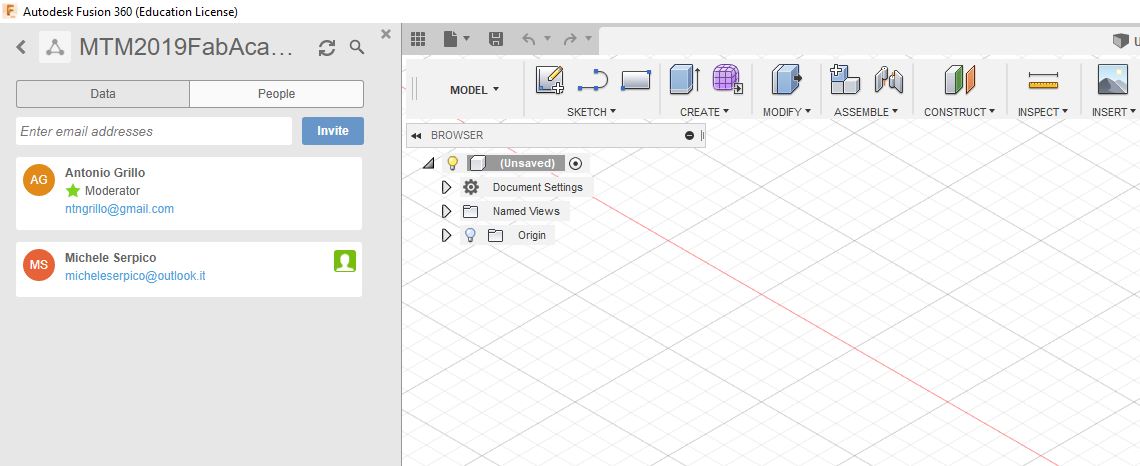Image resolution: width=1140 pixels, height=466 pixels.
Task: Click the AG avatar of Antonio Grillo
Action: point(39,180)
